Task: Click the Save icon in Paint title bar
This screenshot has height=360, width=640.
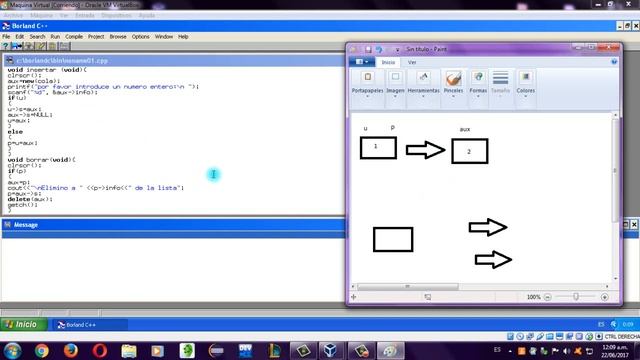Action: pyautogui.click(x=368, y=49)
